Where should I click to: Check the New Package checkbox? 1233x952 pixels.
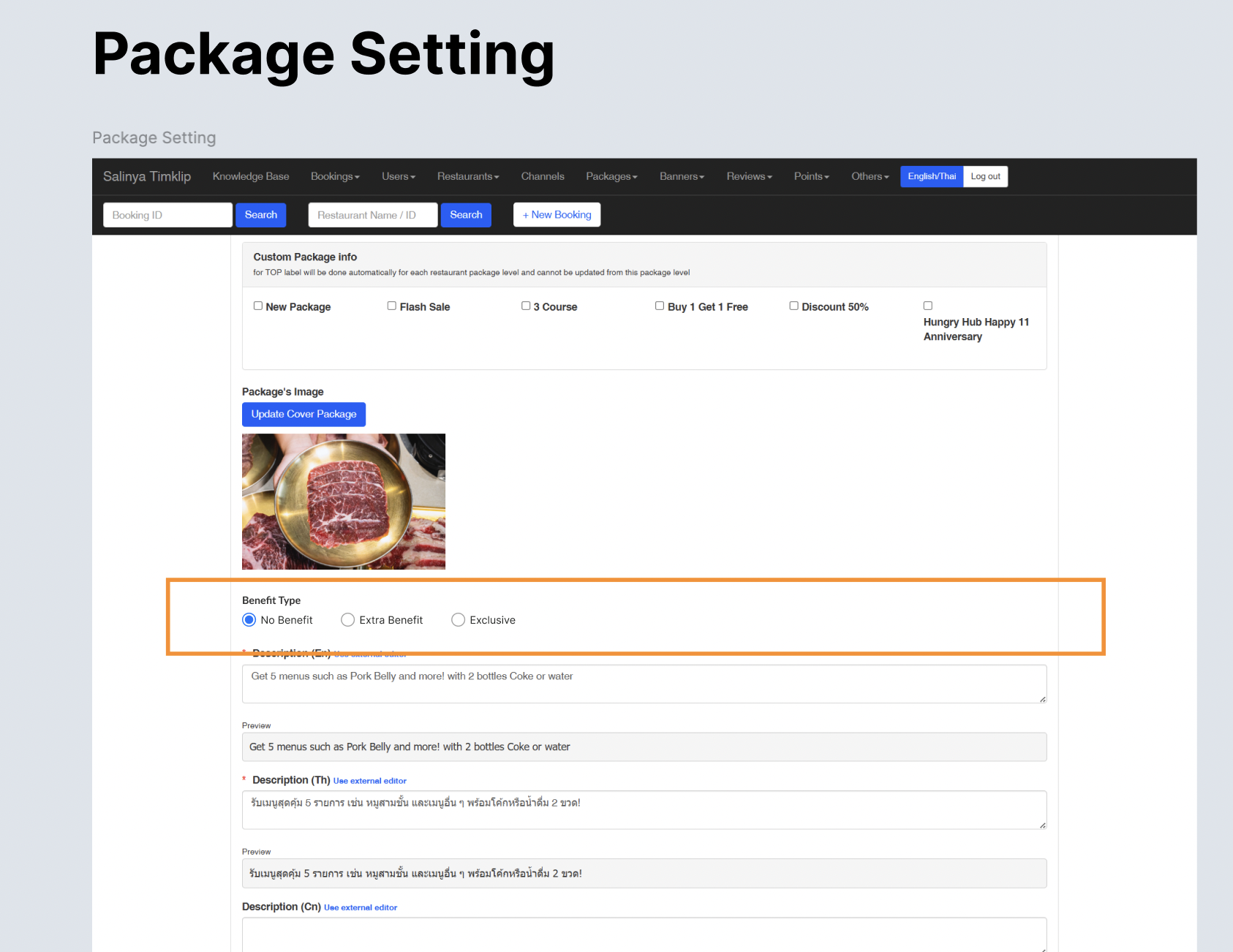click(x=258, y=306)
